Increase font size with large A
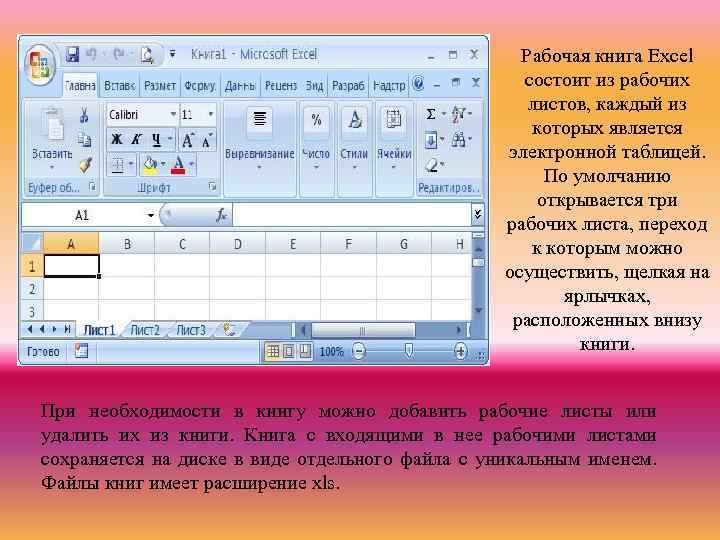Image resolution: width=720 pixels, height=540 pixels. point(188,140)
